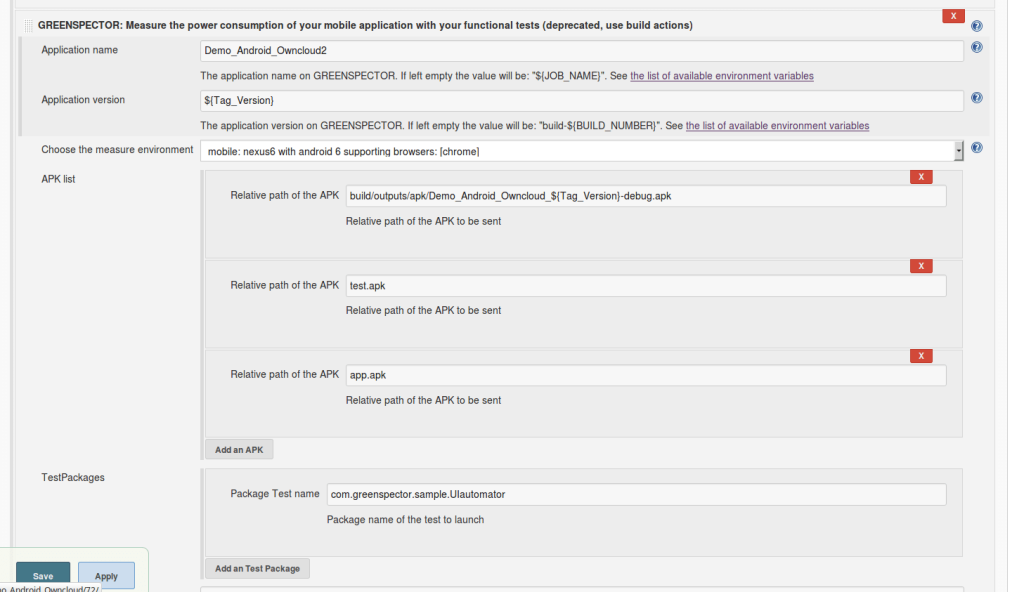Viewport: 1024px width, 592px height.
Task: Open help for the GREENSPECTOR build step
Action: (x=976, y=26)
